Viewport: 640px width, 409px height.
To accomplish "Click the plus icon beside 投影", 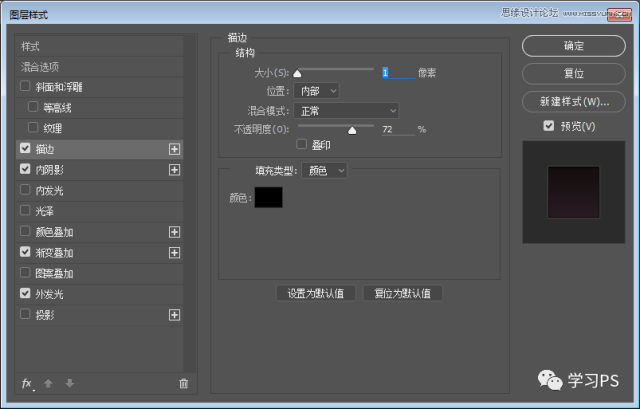I will coord(175,315).
